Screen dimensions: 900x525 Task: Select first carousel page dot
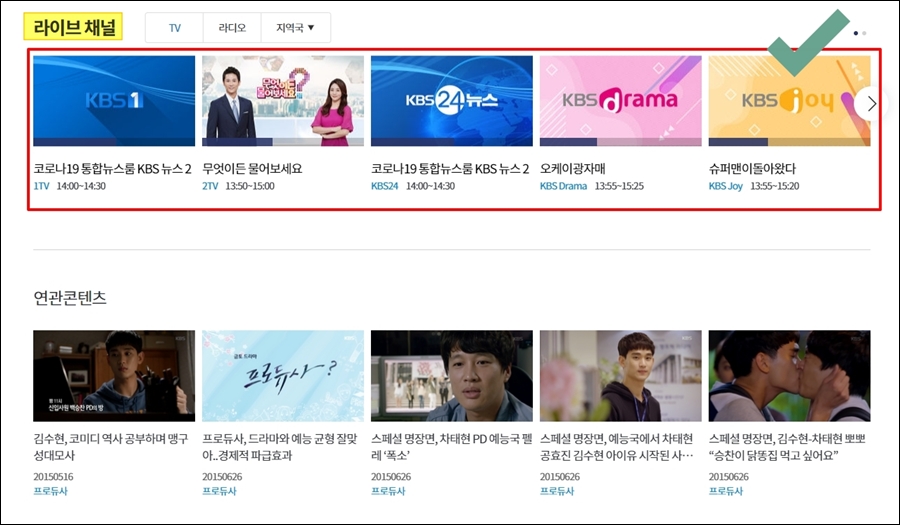click(855, 33)
